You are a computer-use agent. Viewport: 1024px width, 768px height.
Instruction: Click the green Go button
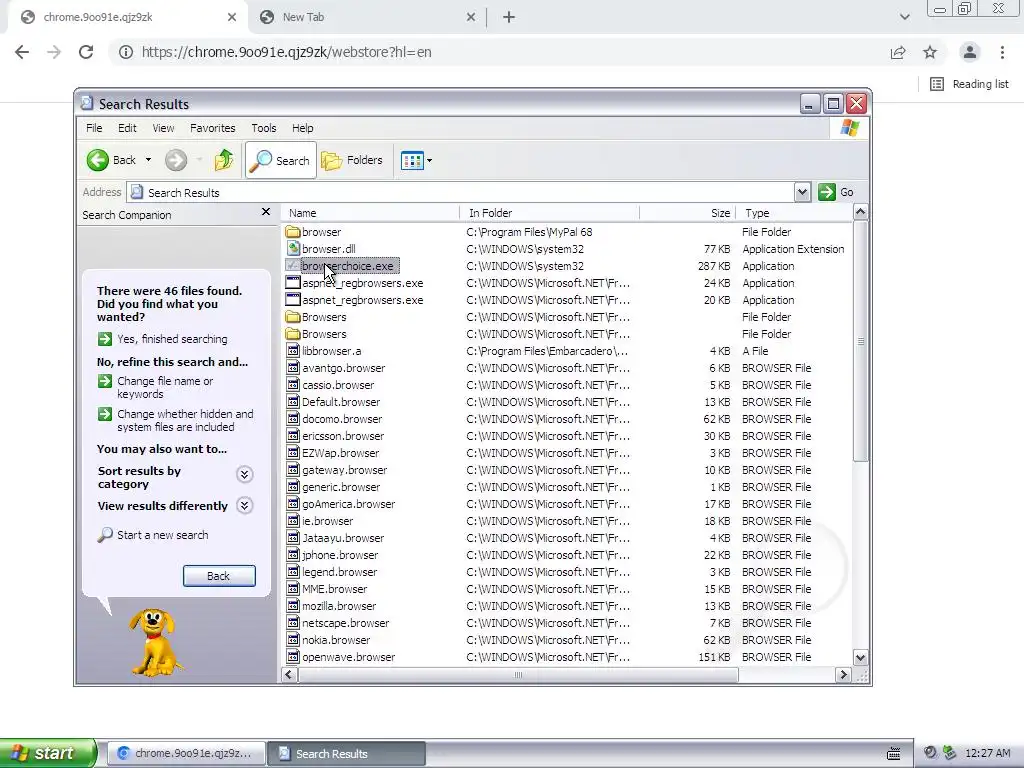[836, 192]
